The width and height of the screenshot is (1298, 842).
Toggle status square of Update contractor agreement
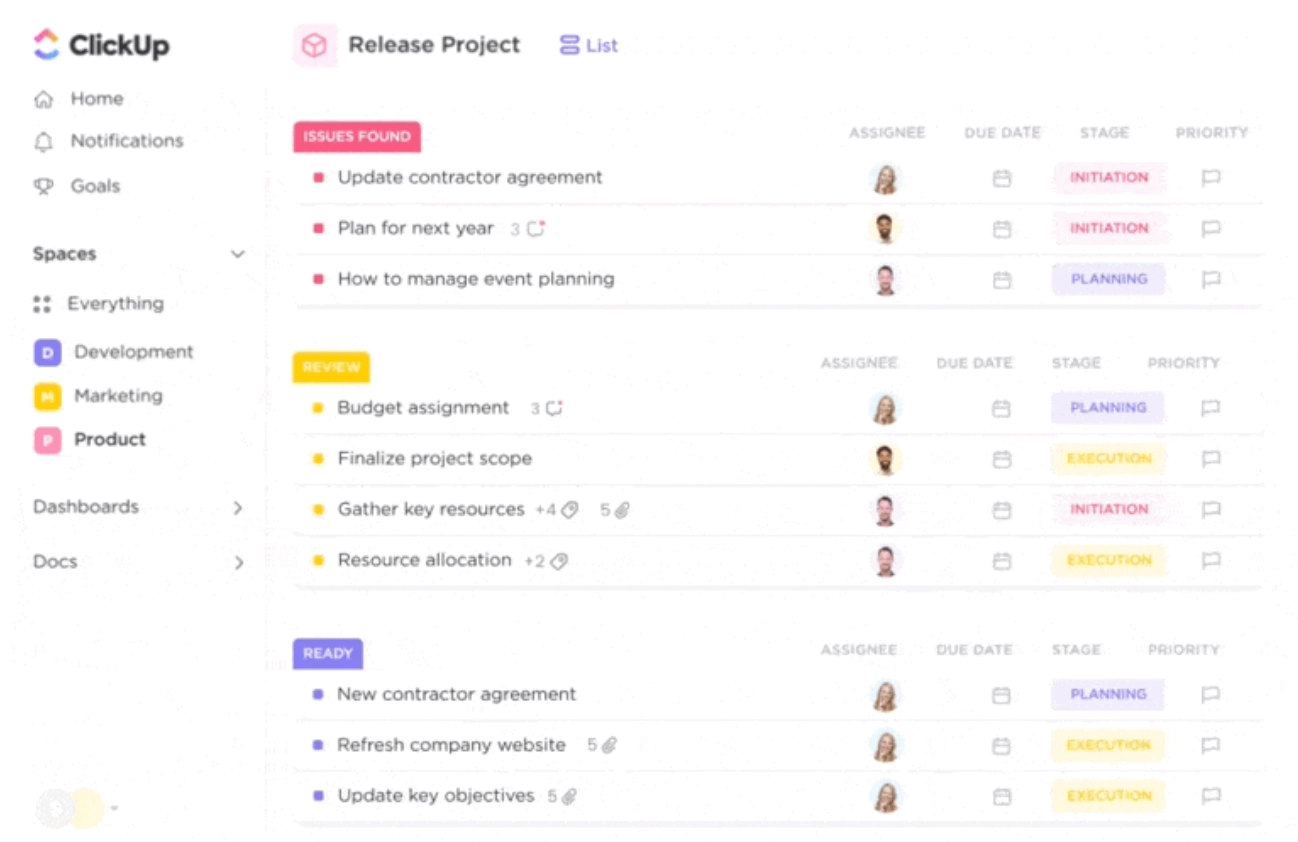[319, 178]
